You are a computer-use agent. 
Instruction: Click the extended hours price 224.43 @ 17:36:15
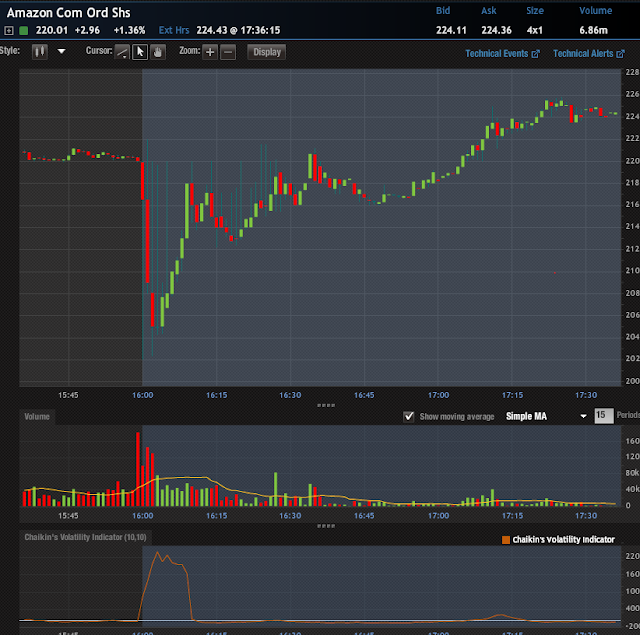[x=238, y=30]
